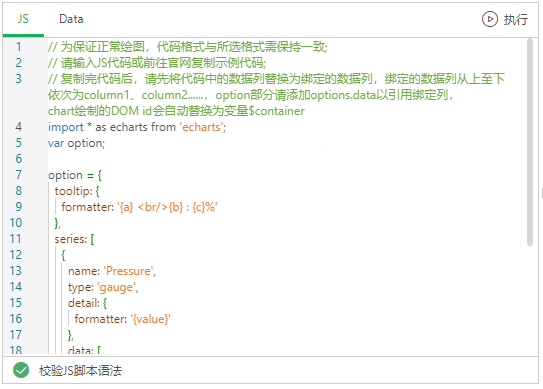Screen dimensions: 543x389
Task: Click the '{value}' formatter string
Action: tap(151, 319)
